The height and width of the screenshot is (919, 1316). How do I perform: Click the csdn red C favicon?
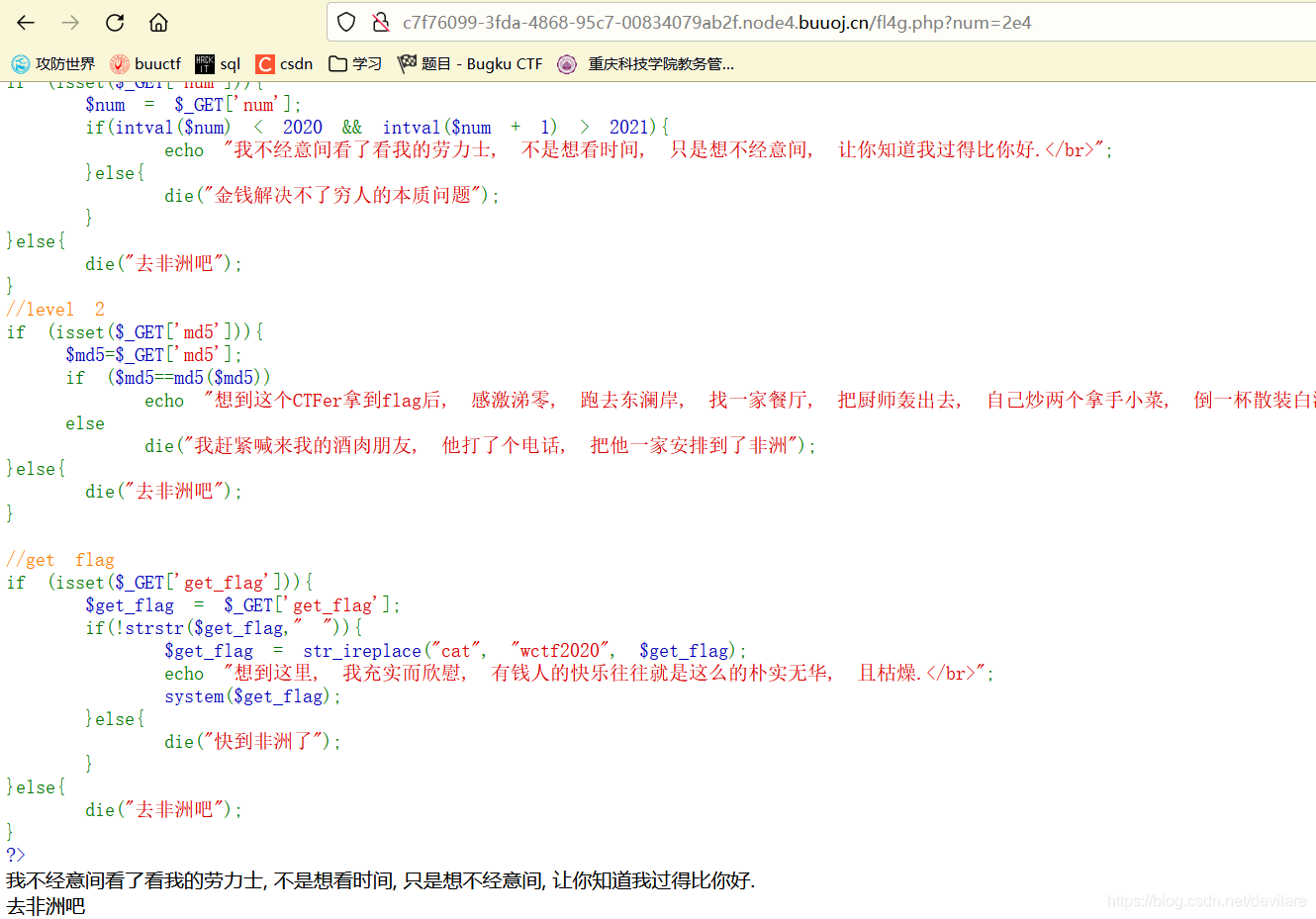(x=264, y=64)
